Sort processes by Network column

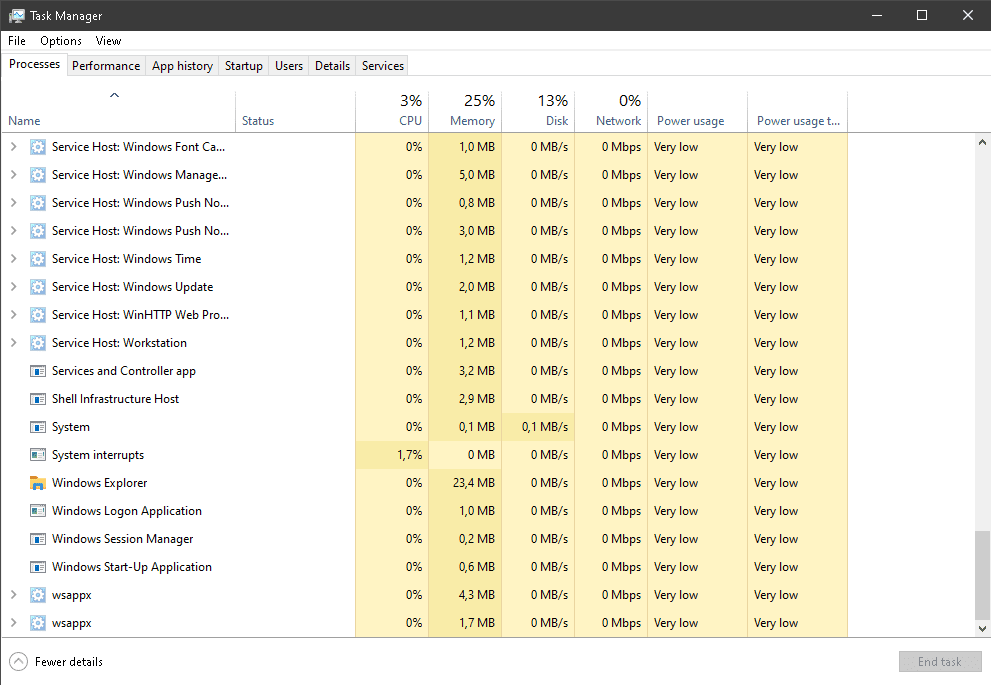point(611,111)
